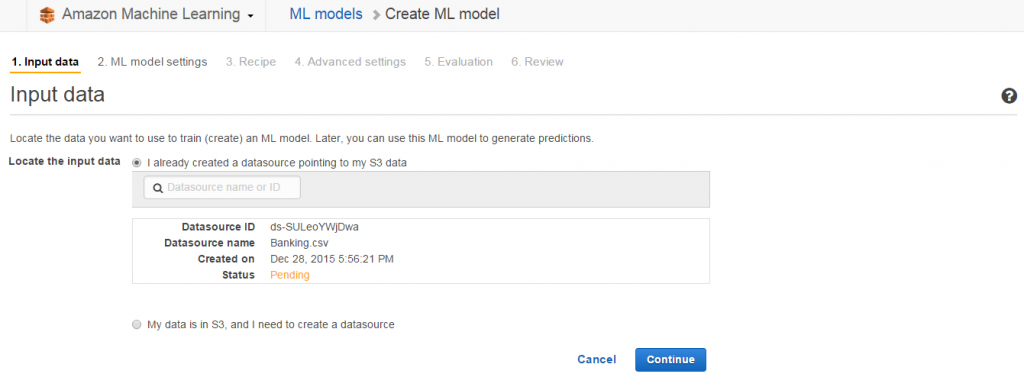The width and height of the screenshot is (1024, 390).
Task: Jump to the 3. Recipe step
Action: [x=251, y=62]
